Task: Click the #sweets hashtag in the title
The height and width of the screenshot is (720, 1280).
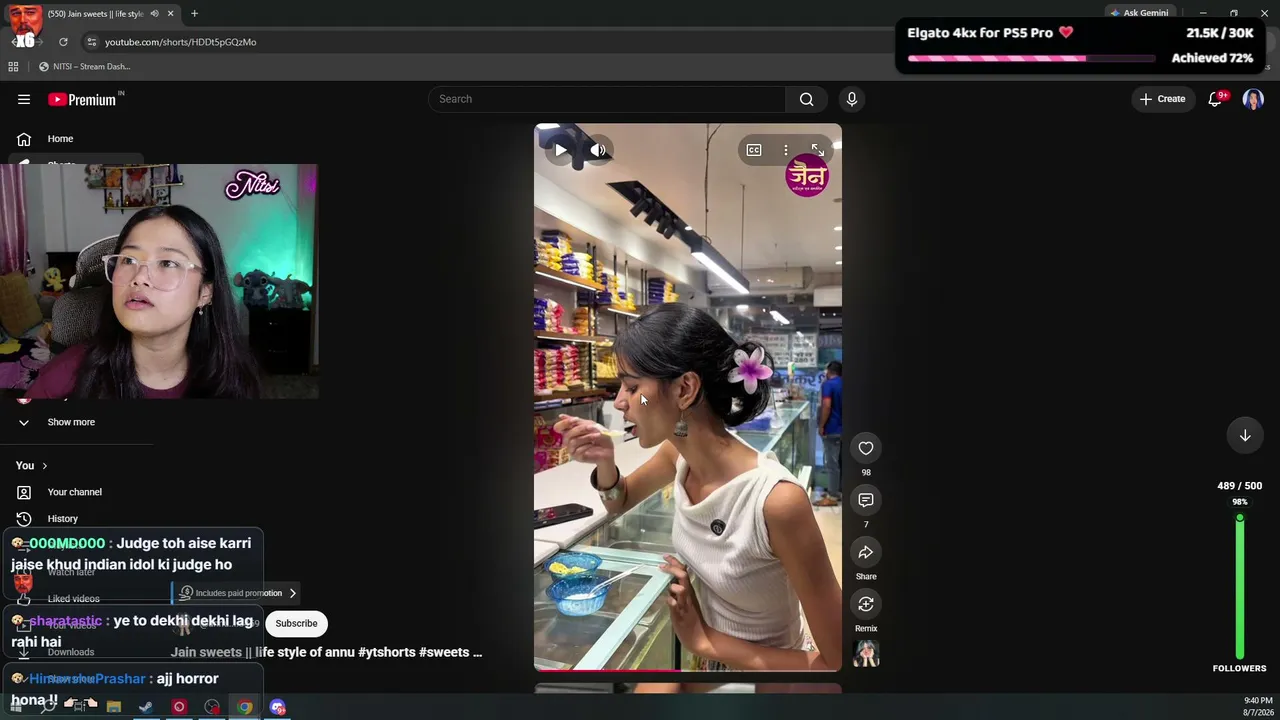Action: [x=444, y=652]
